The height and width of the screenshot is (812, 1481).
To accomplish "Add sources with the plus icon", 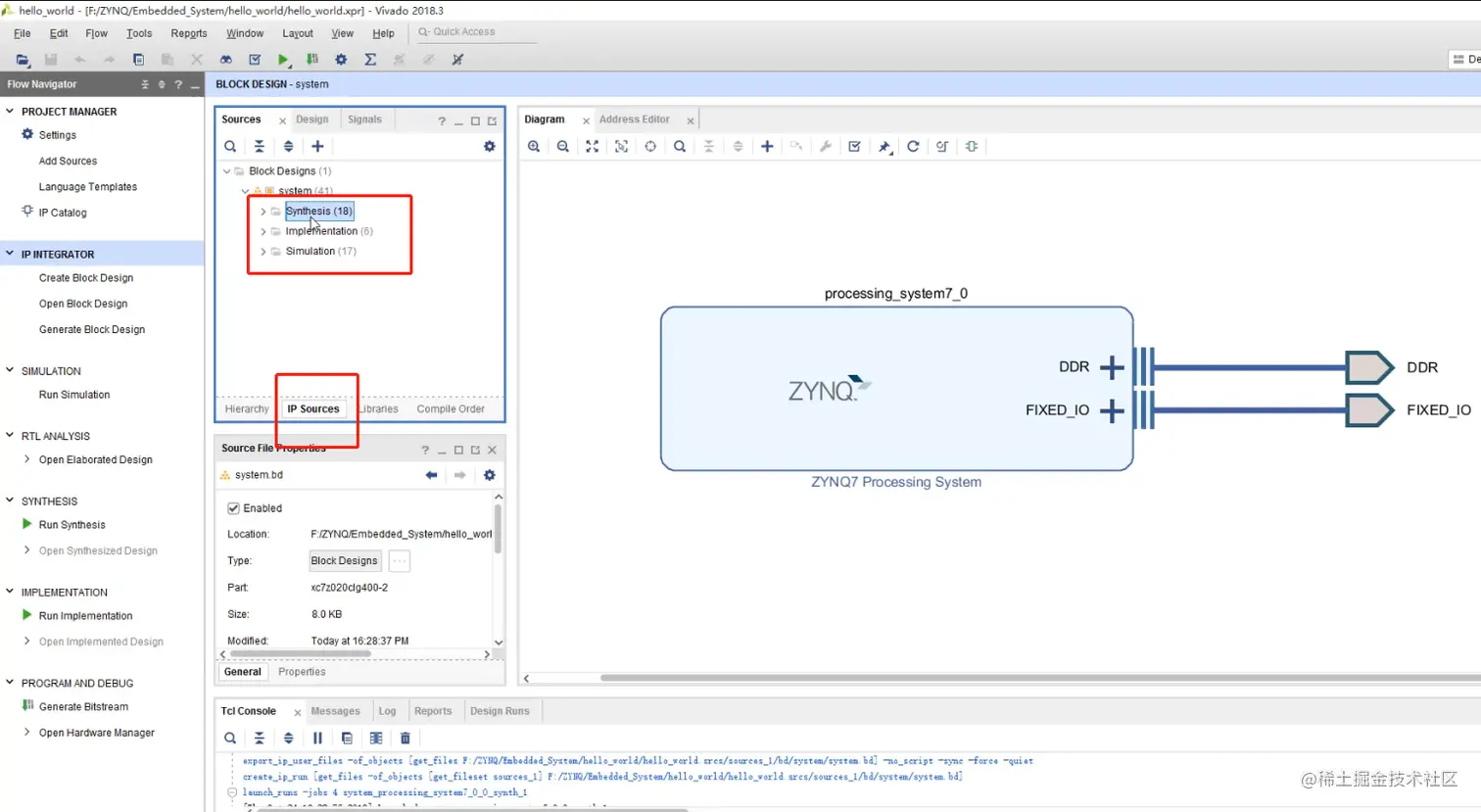I will click(x=317, y=146).
